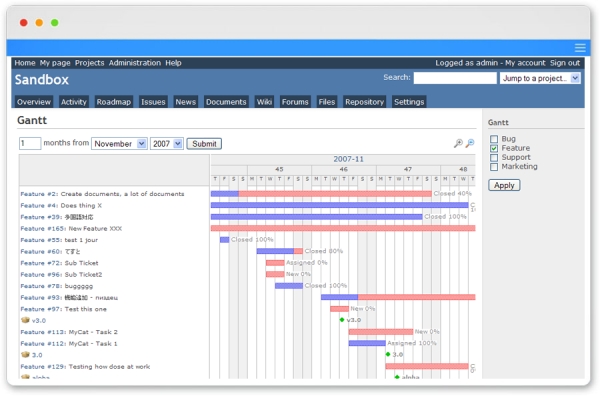Open the 3.0 version link
Image resolution: width=600 pixels, height=396 pixels.
[x=37, y=355]
